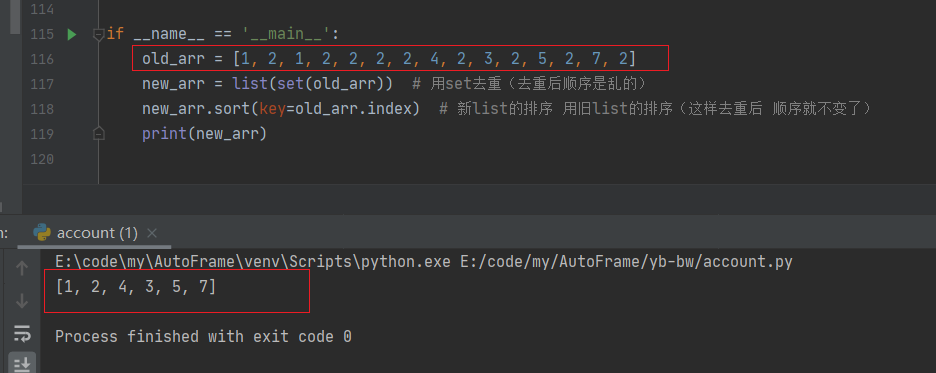Click the account.py script path in console
The height and width of the screenshot is (373, 936).
[627, 262]
